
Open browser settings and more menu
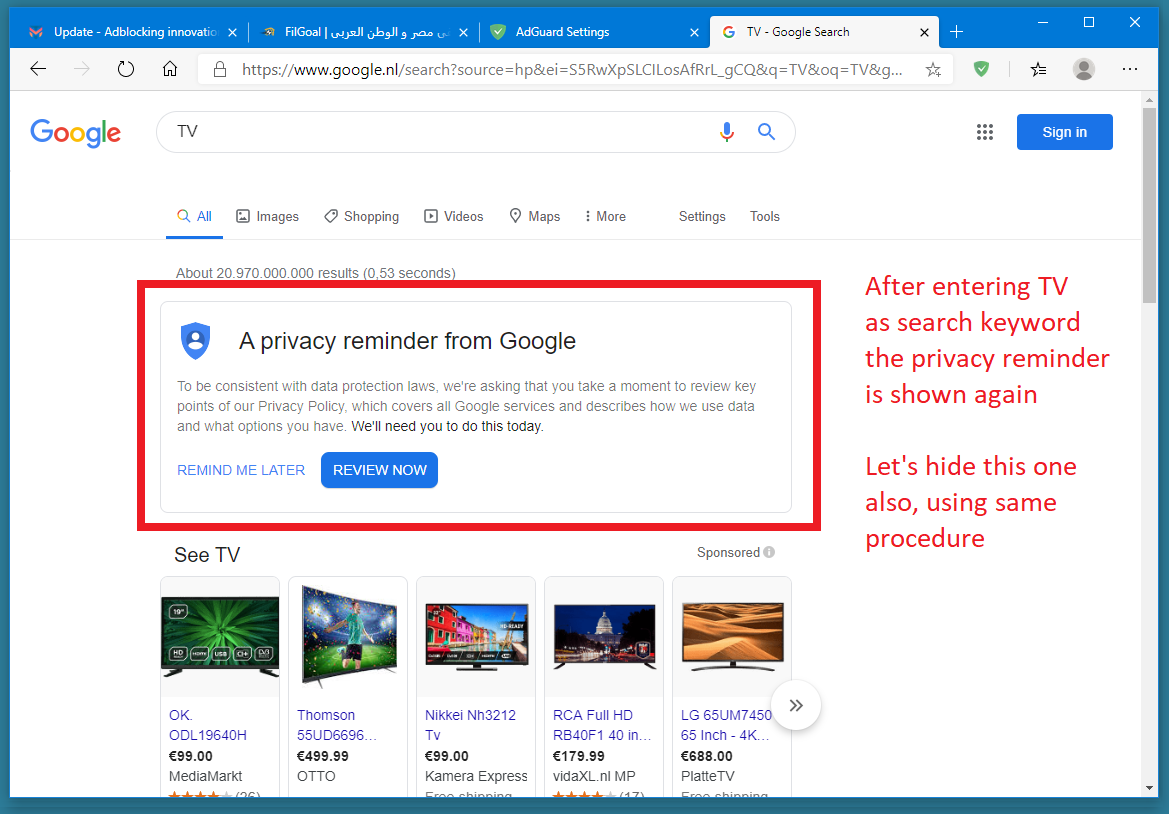pyautogui.click(x=1129, y=70)
